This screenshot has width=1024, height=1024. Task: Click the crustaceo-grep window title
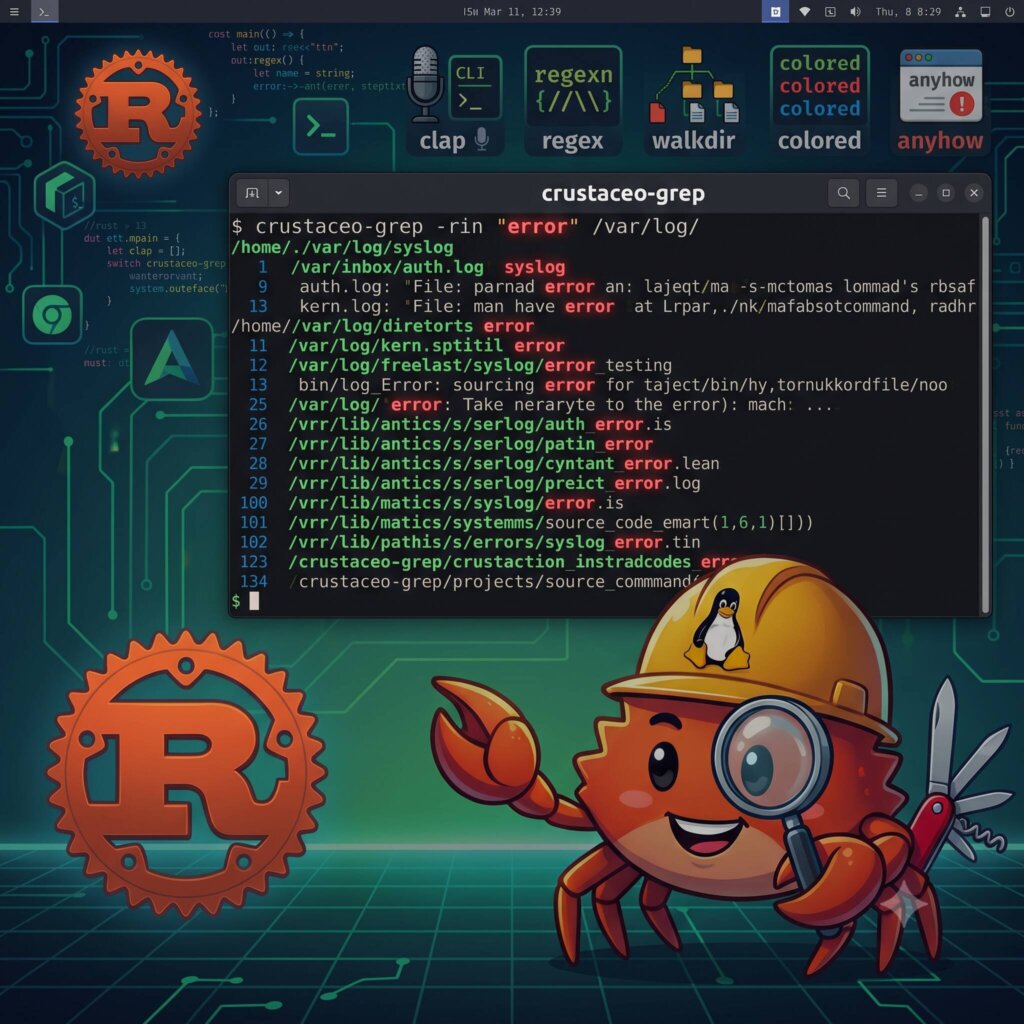pos(623,193)
